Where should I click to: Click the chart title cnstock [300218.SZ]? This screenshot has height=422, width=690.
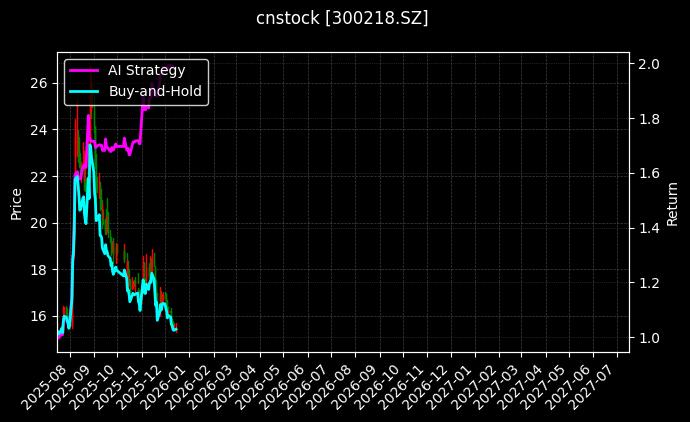pyautogui.click(x=344, y=19)
